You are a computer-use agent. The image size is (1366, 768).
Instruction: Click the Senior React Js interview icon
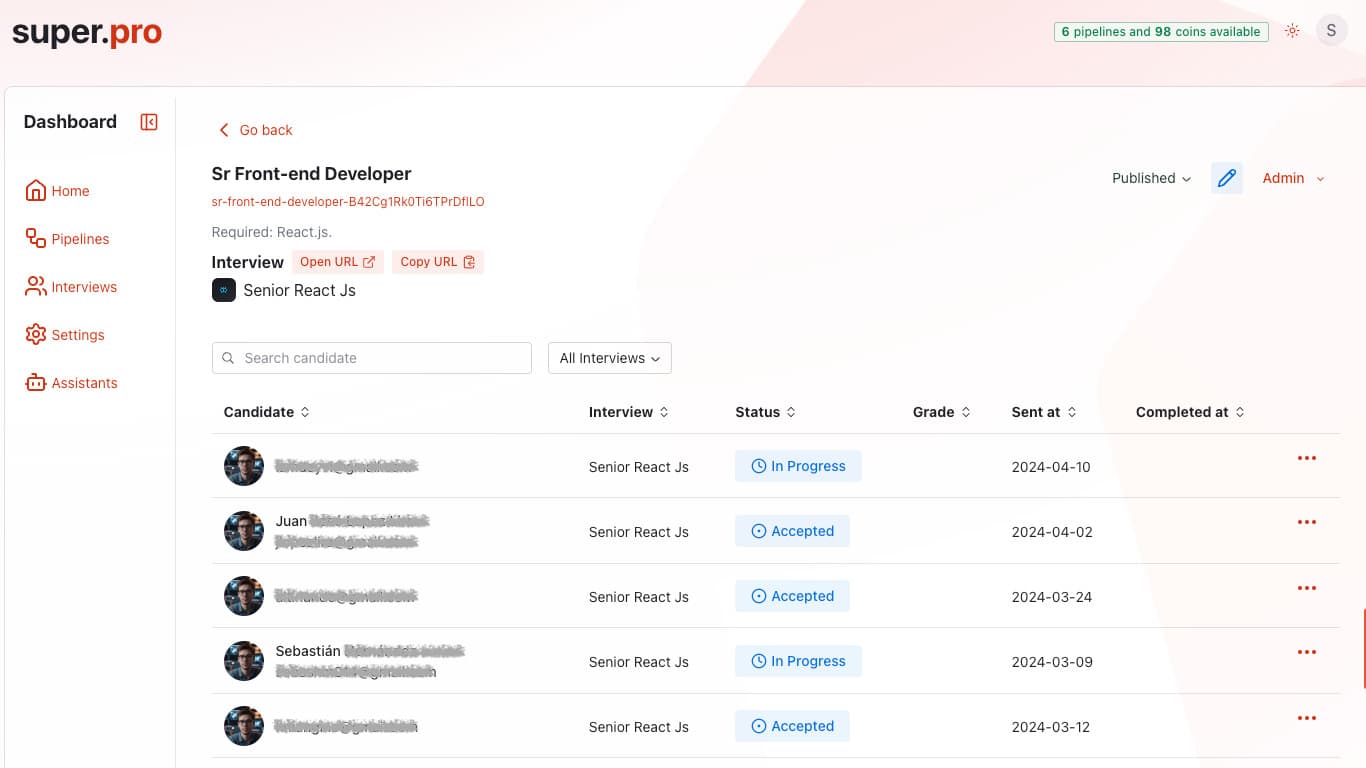coord(223,290)
